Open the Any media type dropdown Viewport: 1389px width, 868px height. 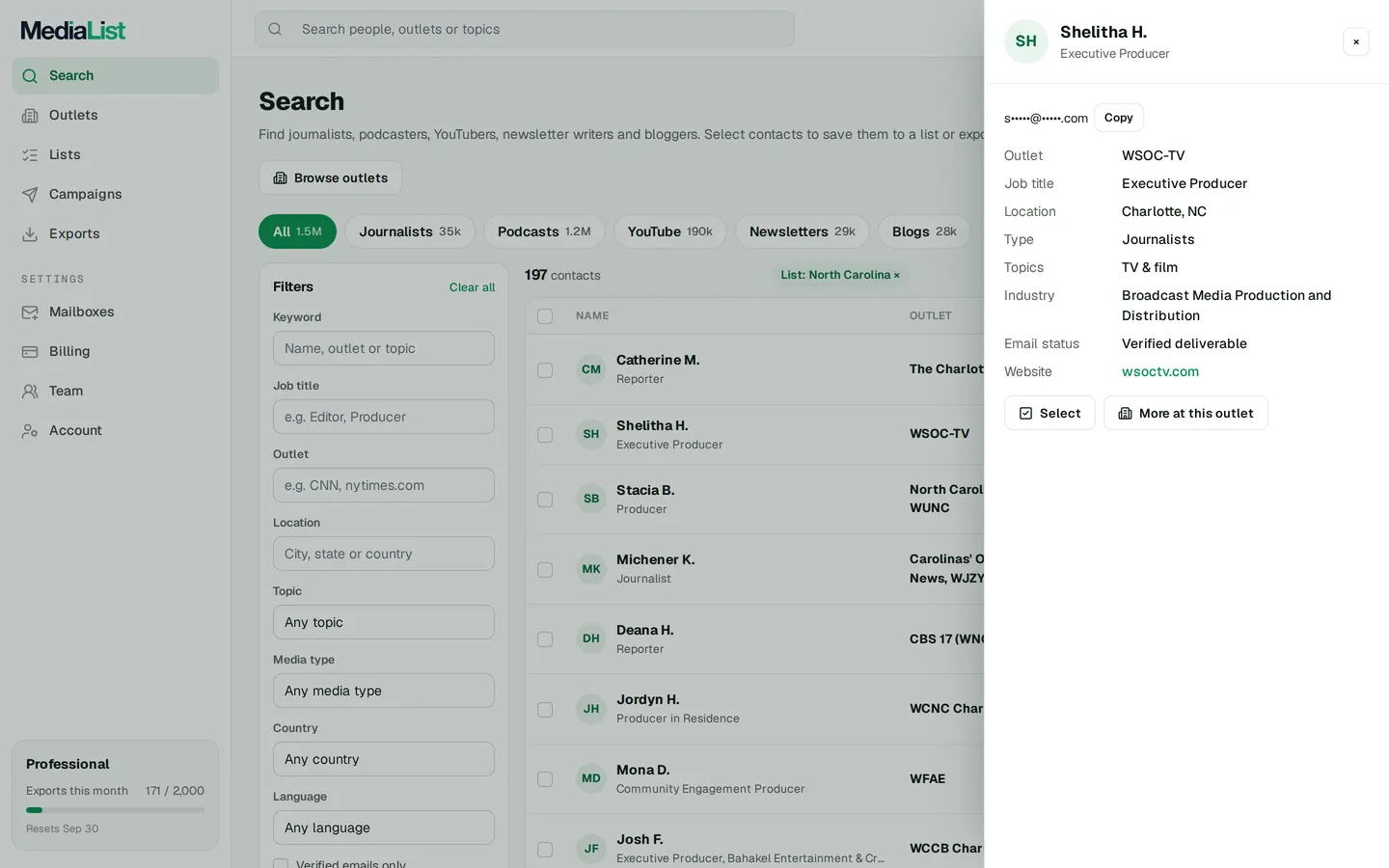pos(383,691)
